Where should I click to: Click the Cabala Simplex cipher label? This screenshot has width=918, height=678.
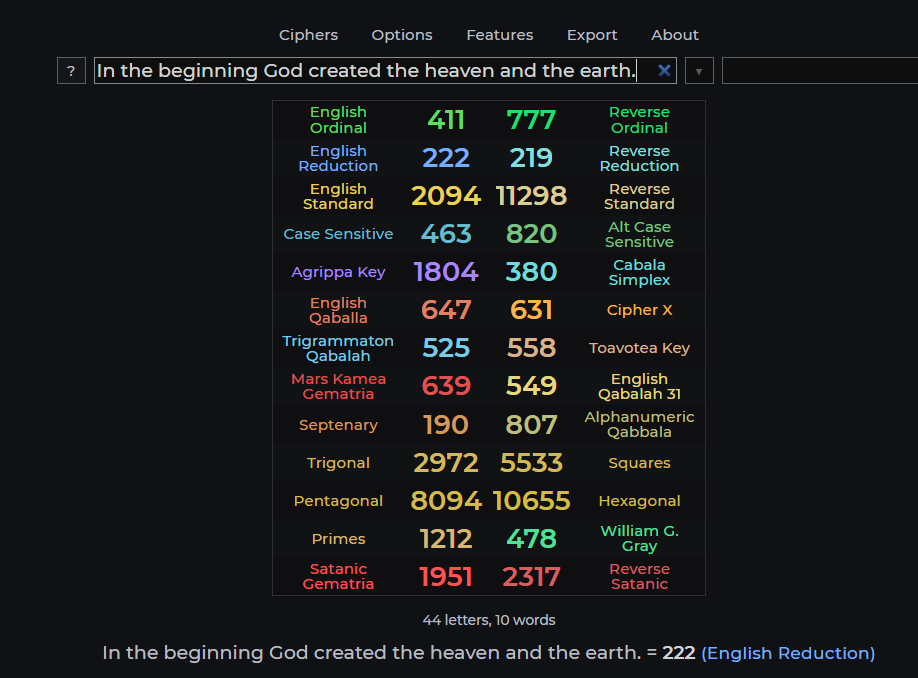click(x=639, y=272)
